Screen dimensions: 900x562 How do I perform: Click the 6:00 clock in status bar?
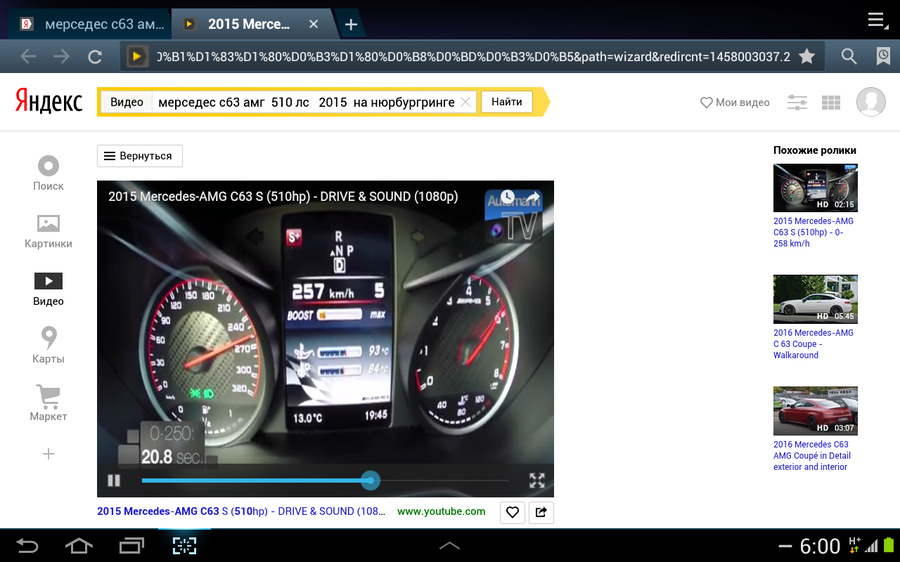click(820, 546)
